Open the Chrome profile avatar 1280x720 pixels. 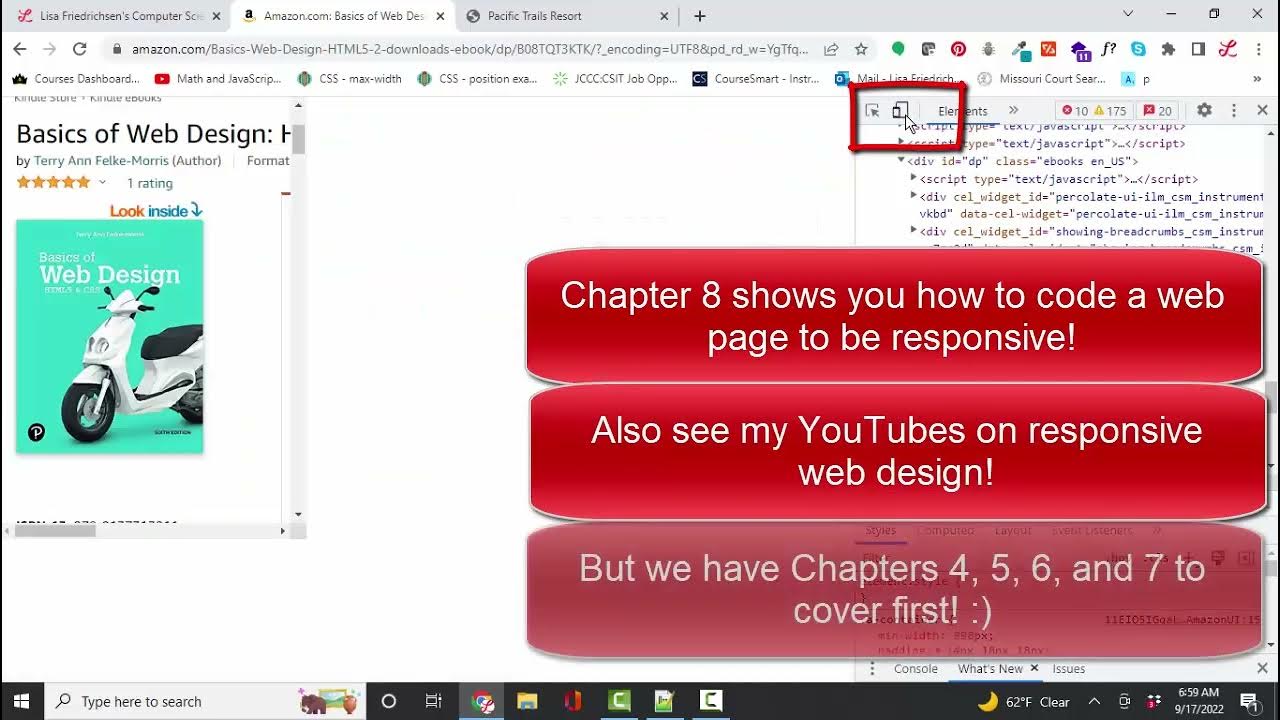(1228, 49)
